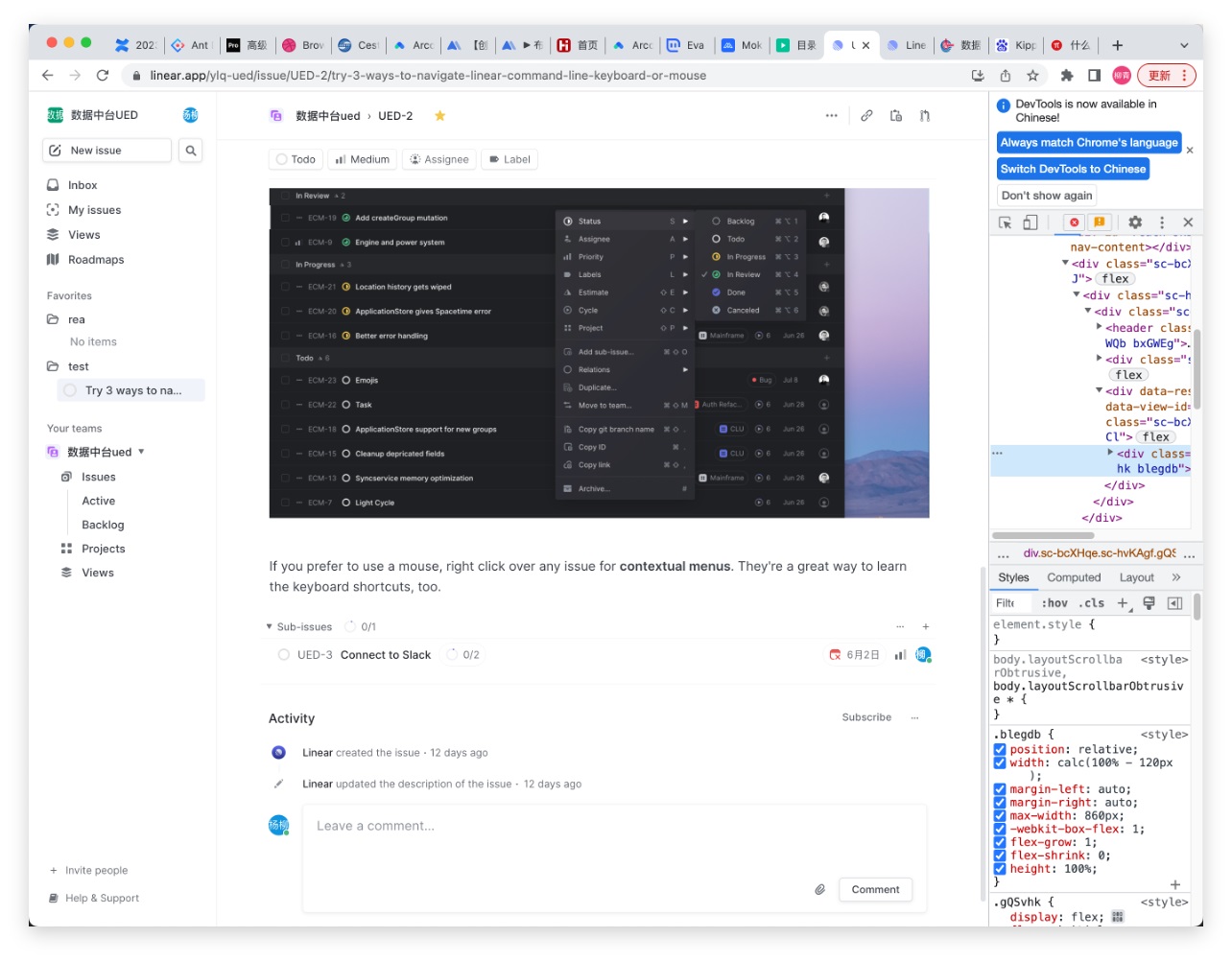Screen dimensions: 1232x961
Task: Copy git branch name icon in the header
Action: click(x=925, y=116)
